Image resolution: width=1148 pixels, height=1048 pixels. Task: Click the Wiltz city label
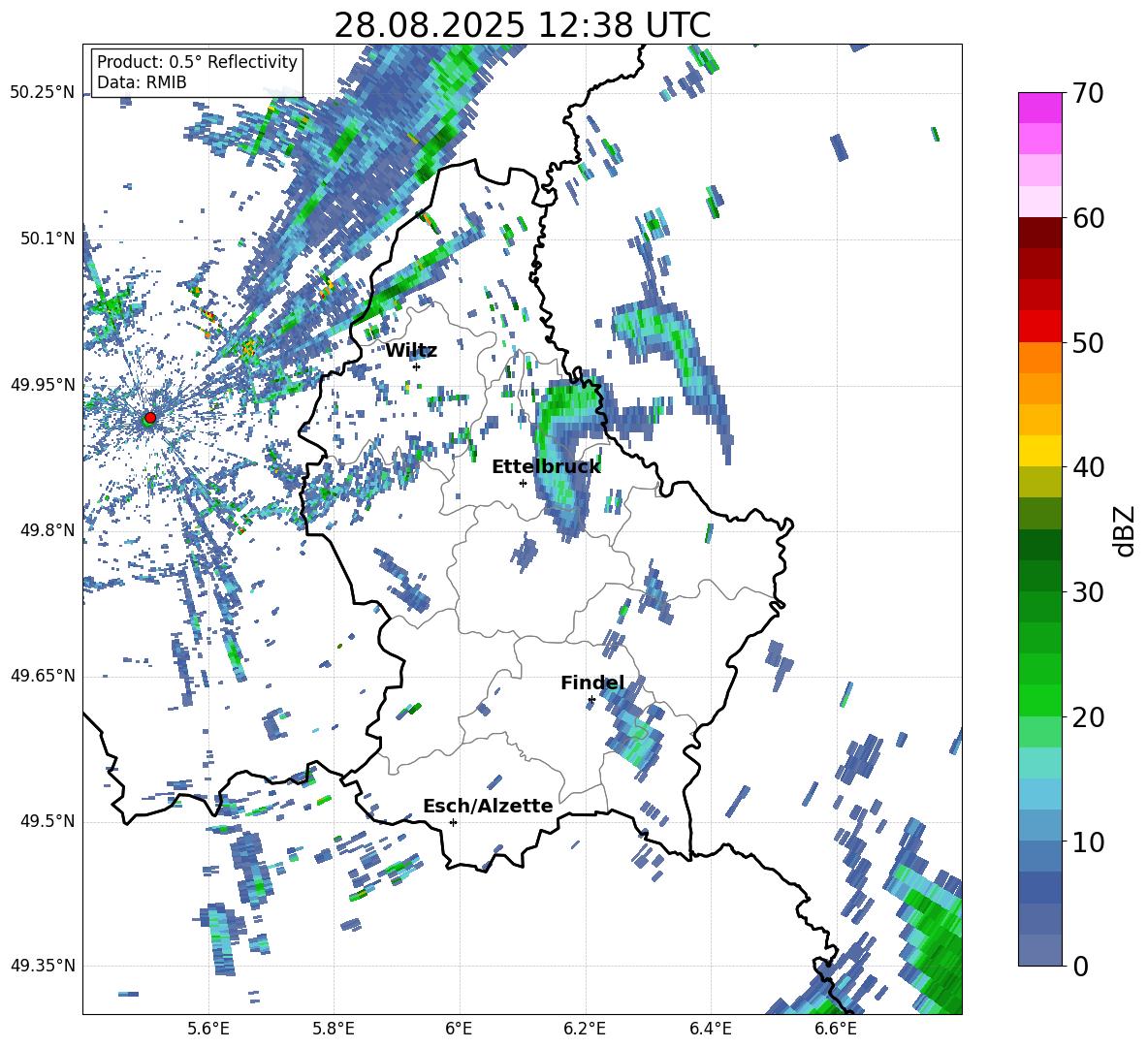[411, 351]
